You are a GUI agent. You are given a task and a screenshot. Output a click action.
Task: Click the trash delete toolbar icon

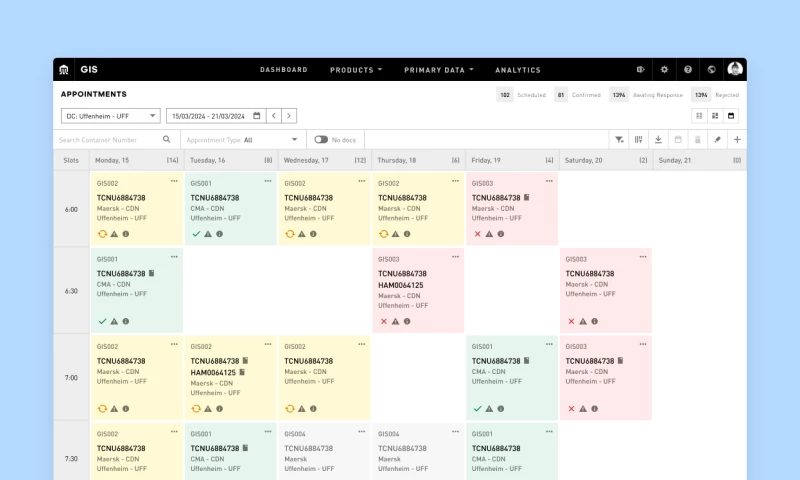click(697, 140)
